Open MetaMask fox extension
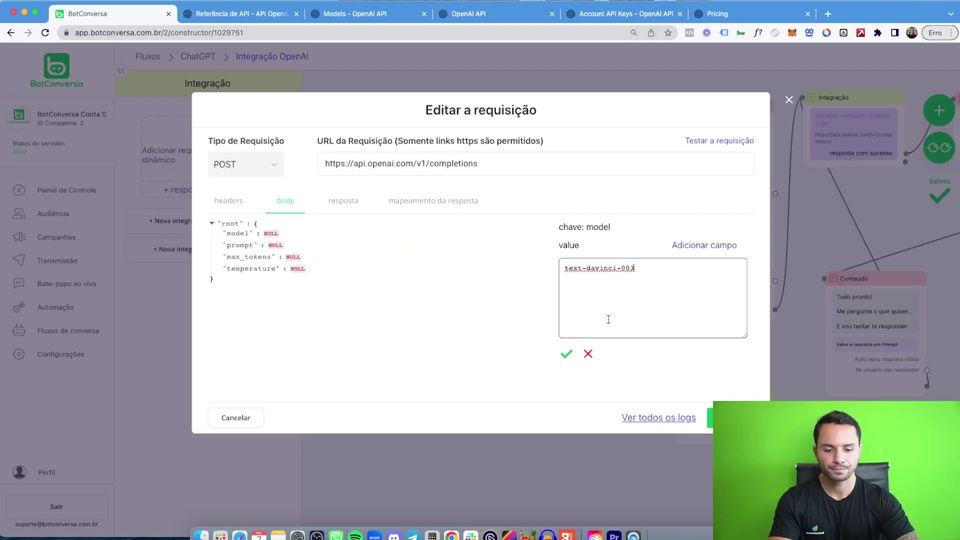The width and height of the screenshot is (960, 540). pyautogui.click(x=792, y=32)
